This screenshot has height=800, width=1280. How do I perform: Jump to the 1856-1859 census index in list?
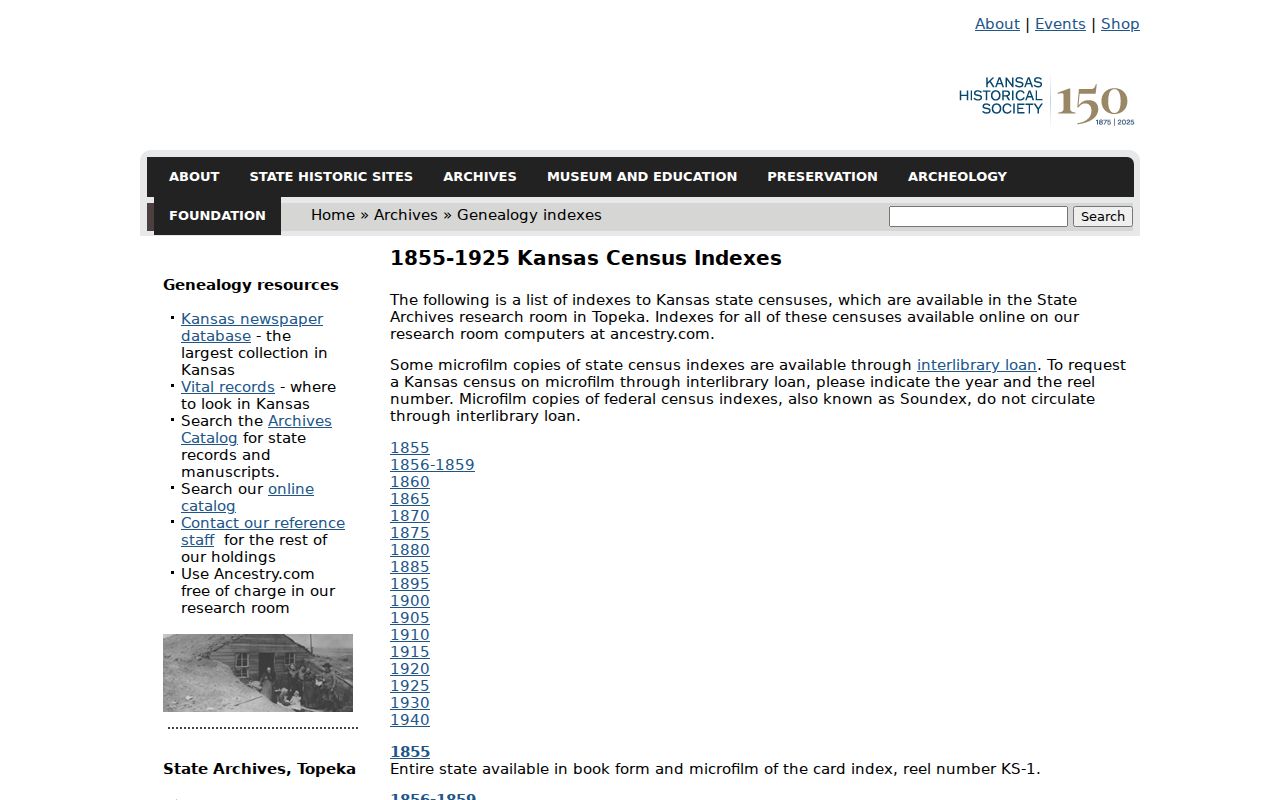(x=432, y=465)
